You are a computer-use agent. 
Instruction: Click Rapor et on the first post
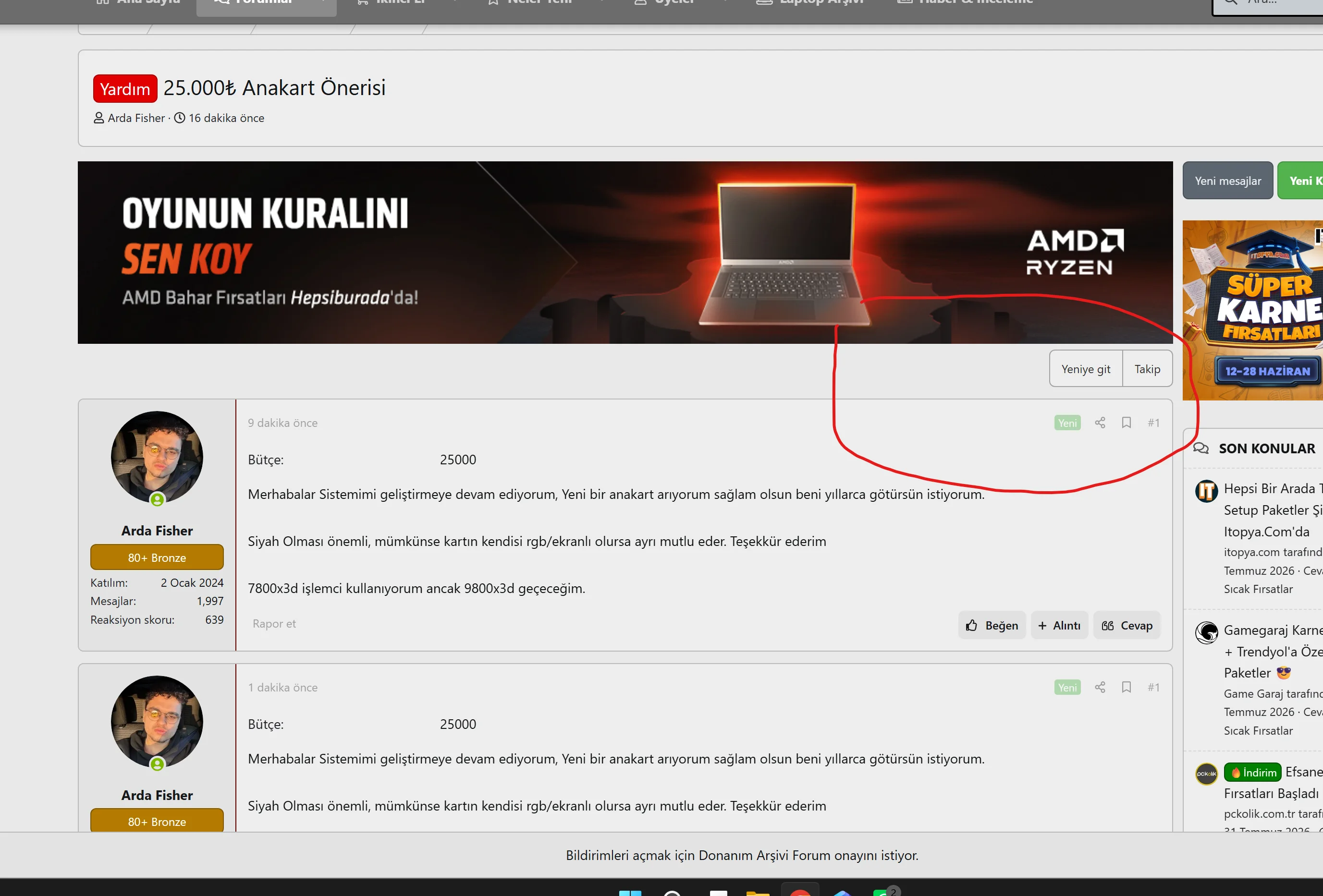point(274,623)
